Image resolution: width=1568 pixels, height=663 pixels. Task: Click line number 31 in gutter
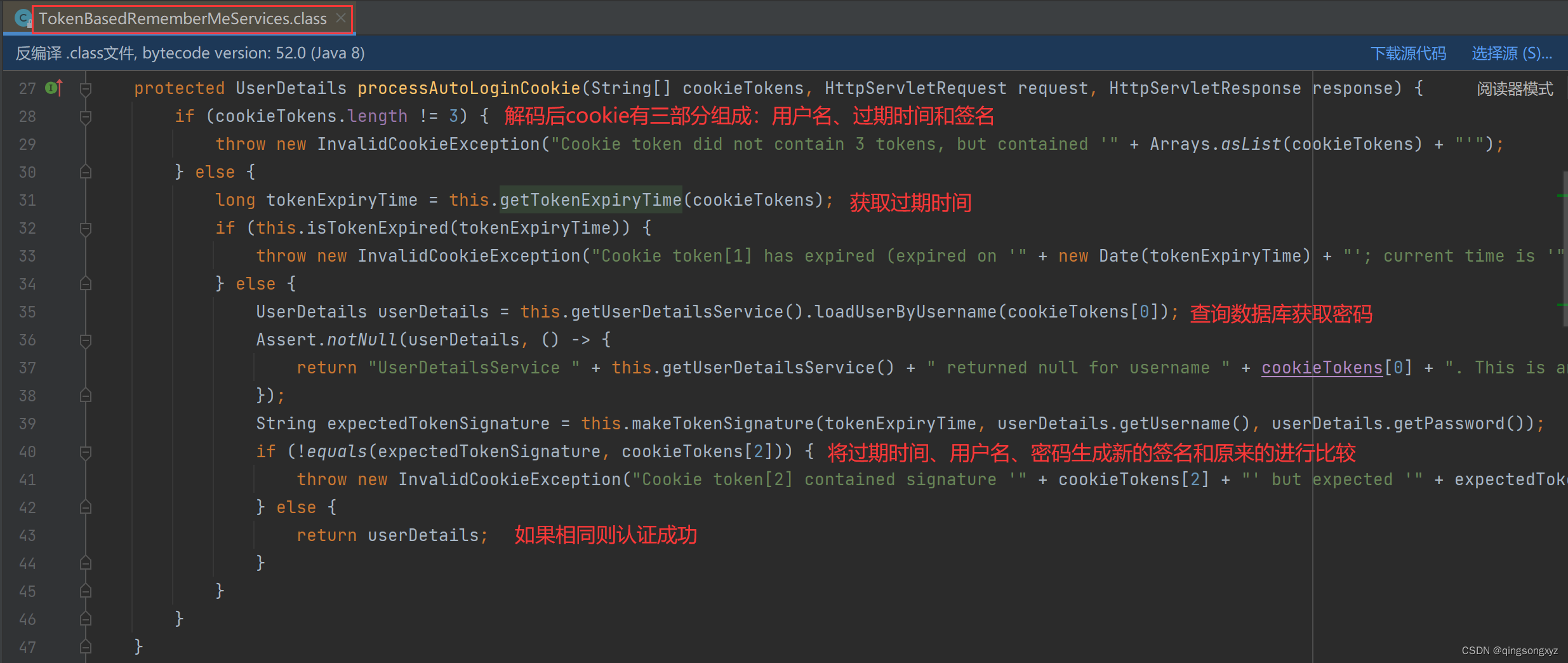[27, 200]
